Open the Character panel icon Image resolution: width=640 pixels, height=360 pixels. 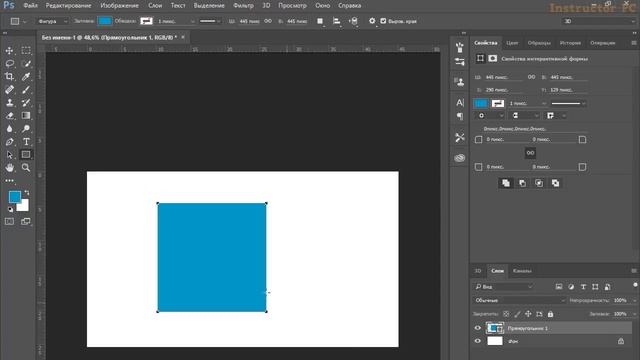pos(460,102)
